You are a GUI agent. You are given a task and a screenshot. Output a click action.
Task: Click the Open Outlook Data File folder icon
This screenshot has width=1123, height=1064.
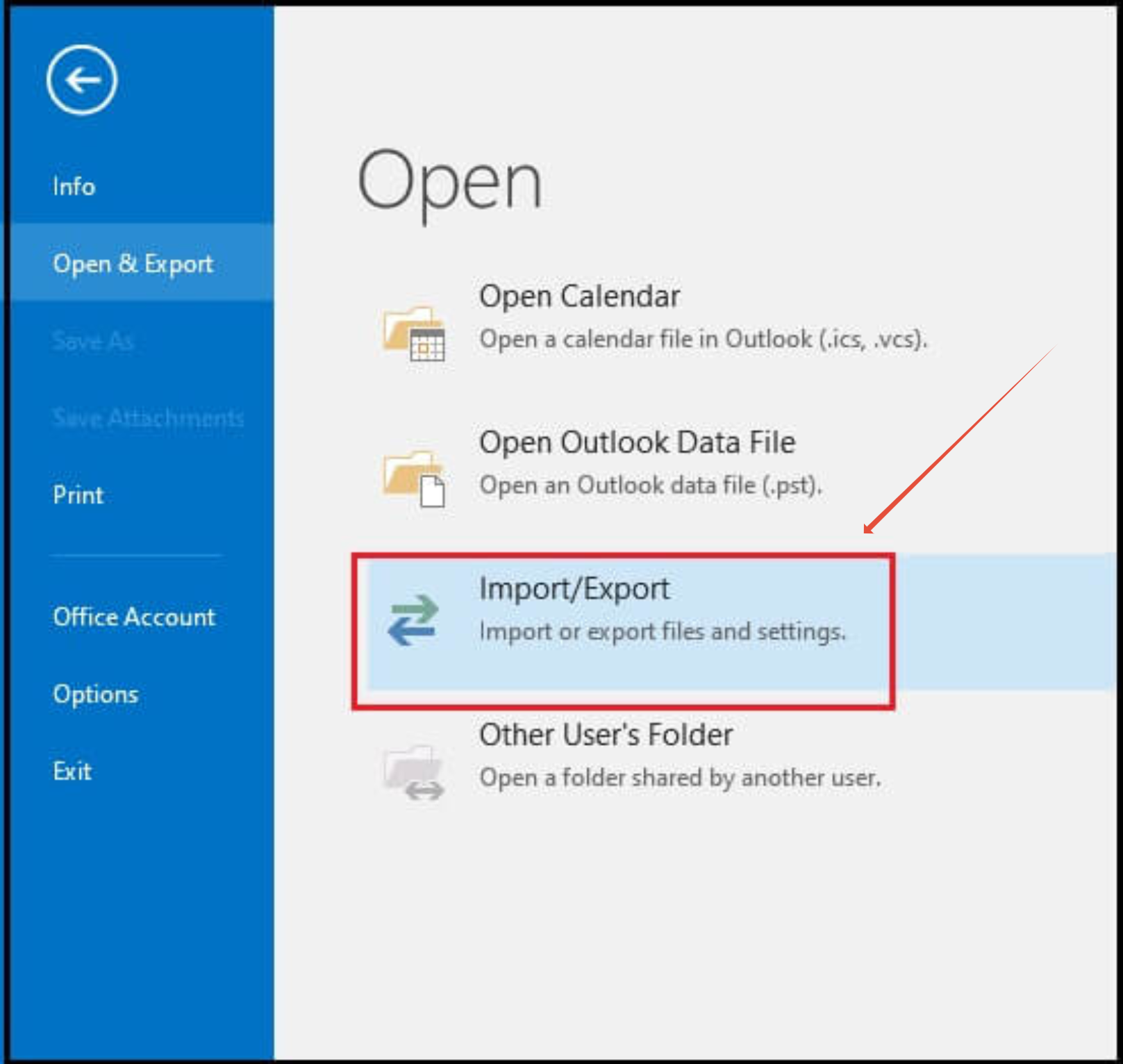(x=414, y=479)
